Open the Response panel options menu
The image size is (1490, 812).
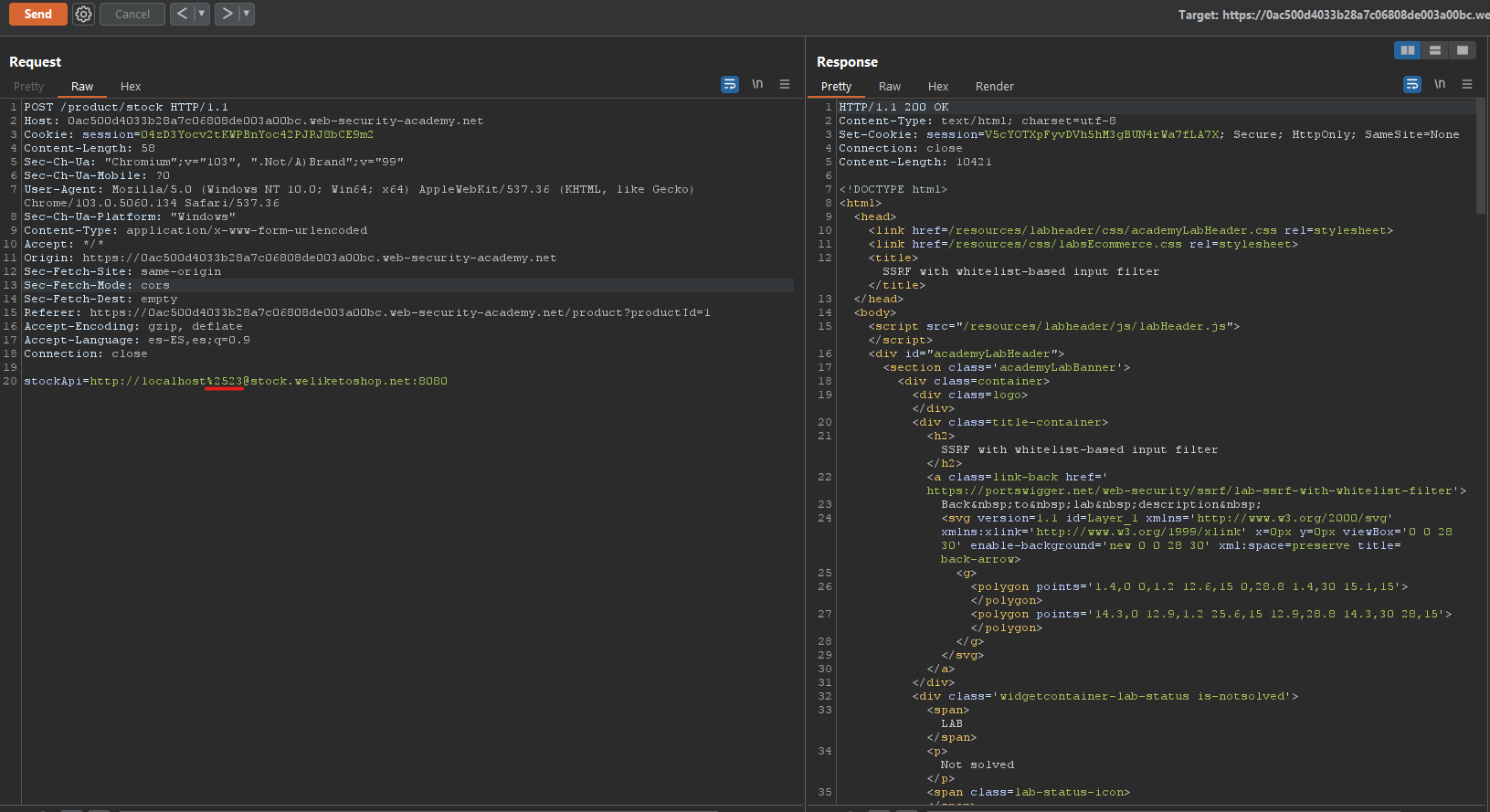1467,84
